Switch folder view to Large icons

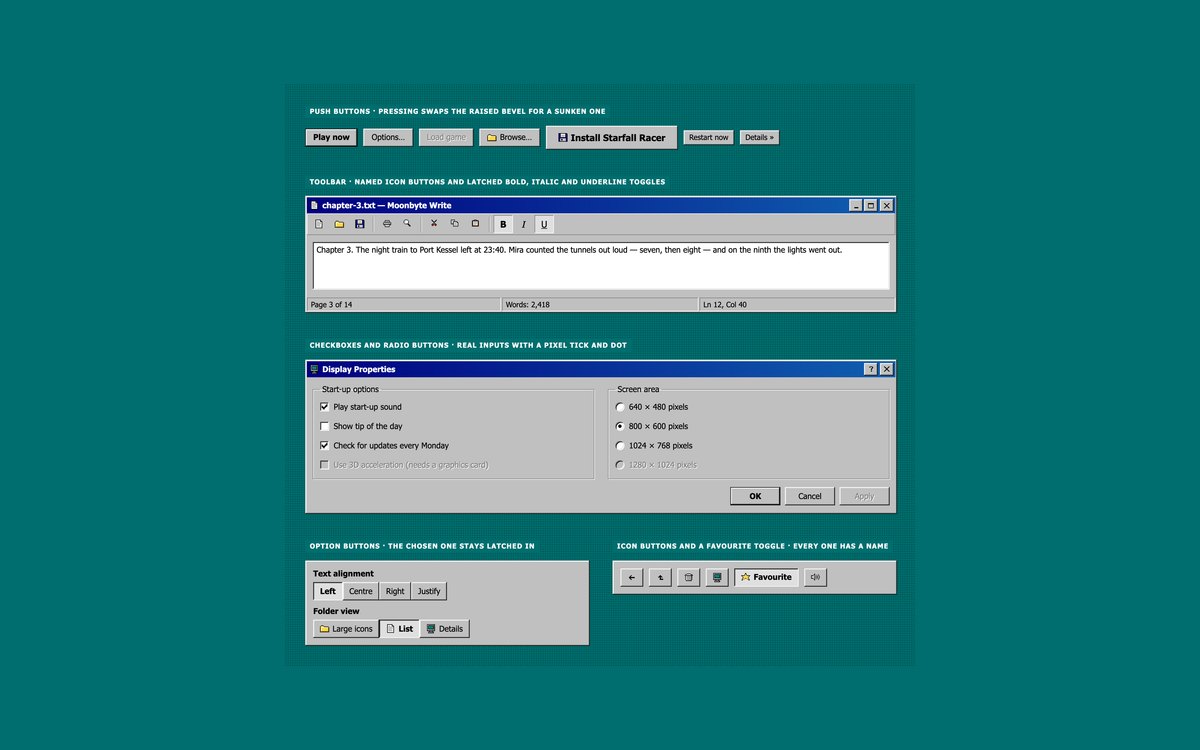pyautogui.click(x=346, y=629)
